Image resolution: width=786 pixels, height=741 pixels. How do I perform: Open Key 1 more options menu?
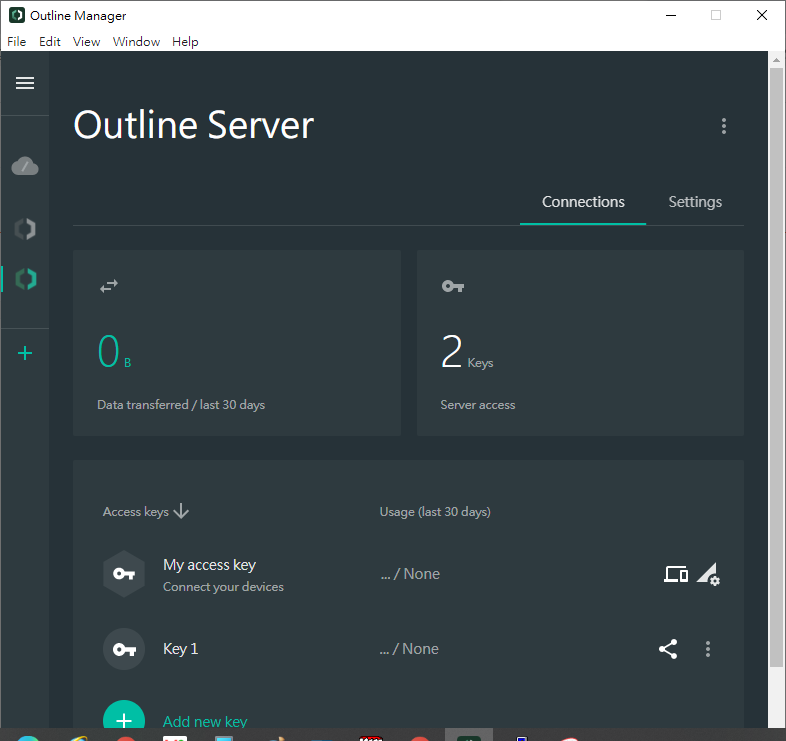point(708,649)
